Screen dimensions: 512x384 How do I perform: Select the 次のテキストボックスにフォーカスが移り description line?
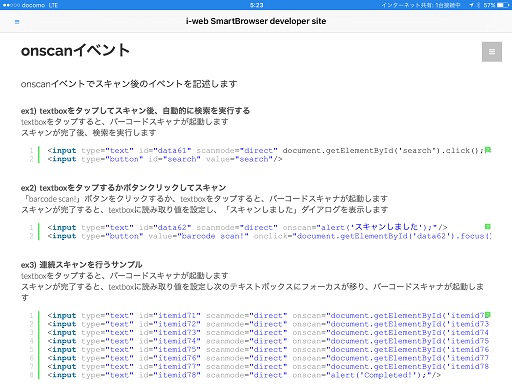tap(252, 292)
